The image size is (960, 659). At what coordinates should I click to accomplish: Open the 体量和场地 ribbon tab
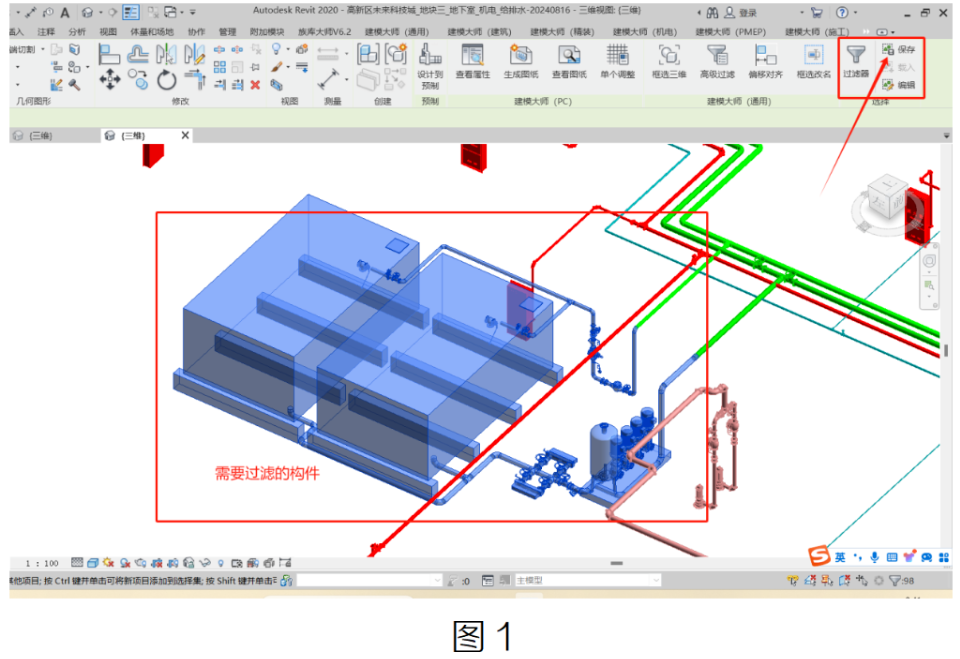click(152, 31)
